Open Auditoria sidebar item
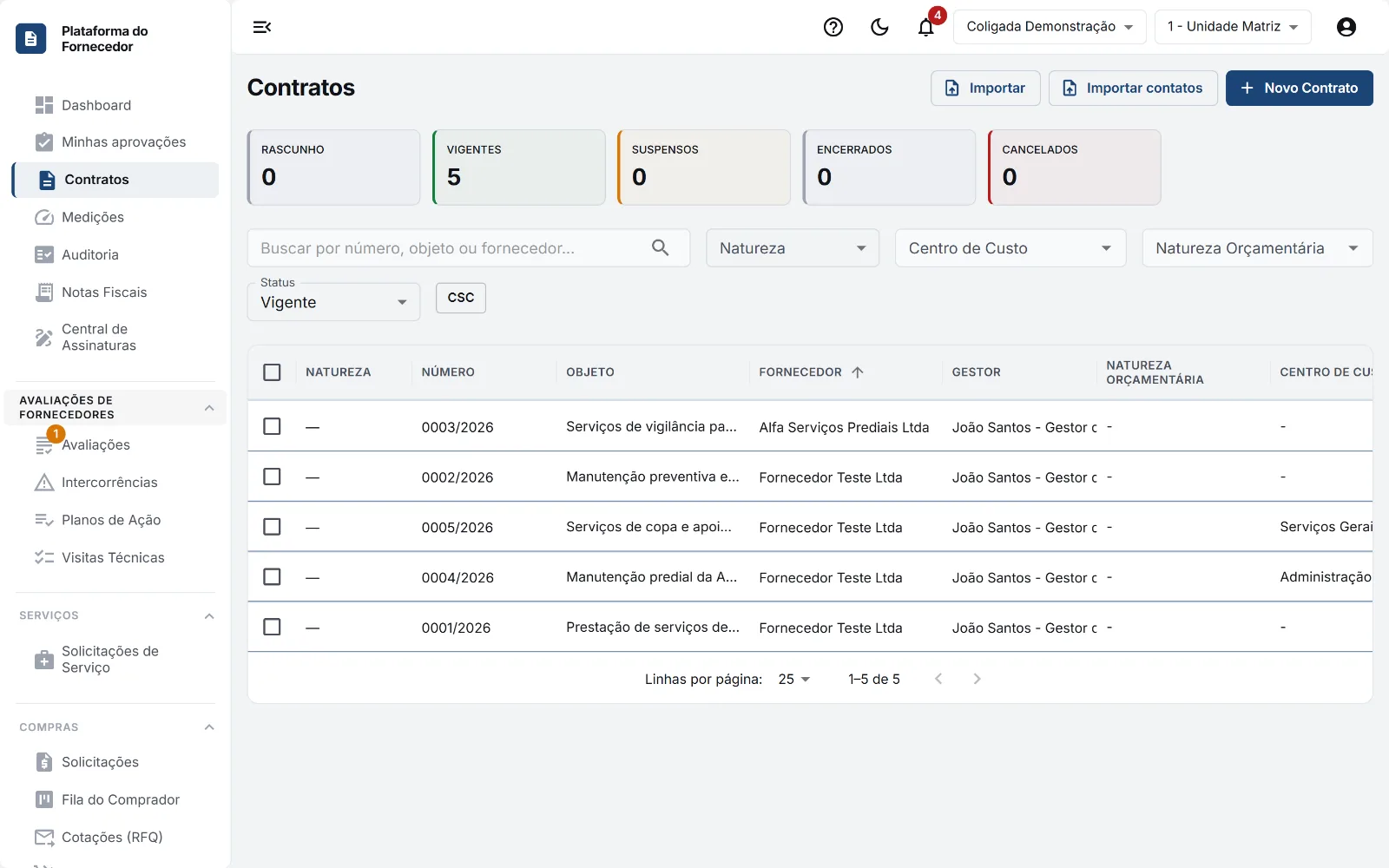The image size is (1389, 868). point(115,255)
